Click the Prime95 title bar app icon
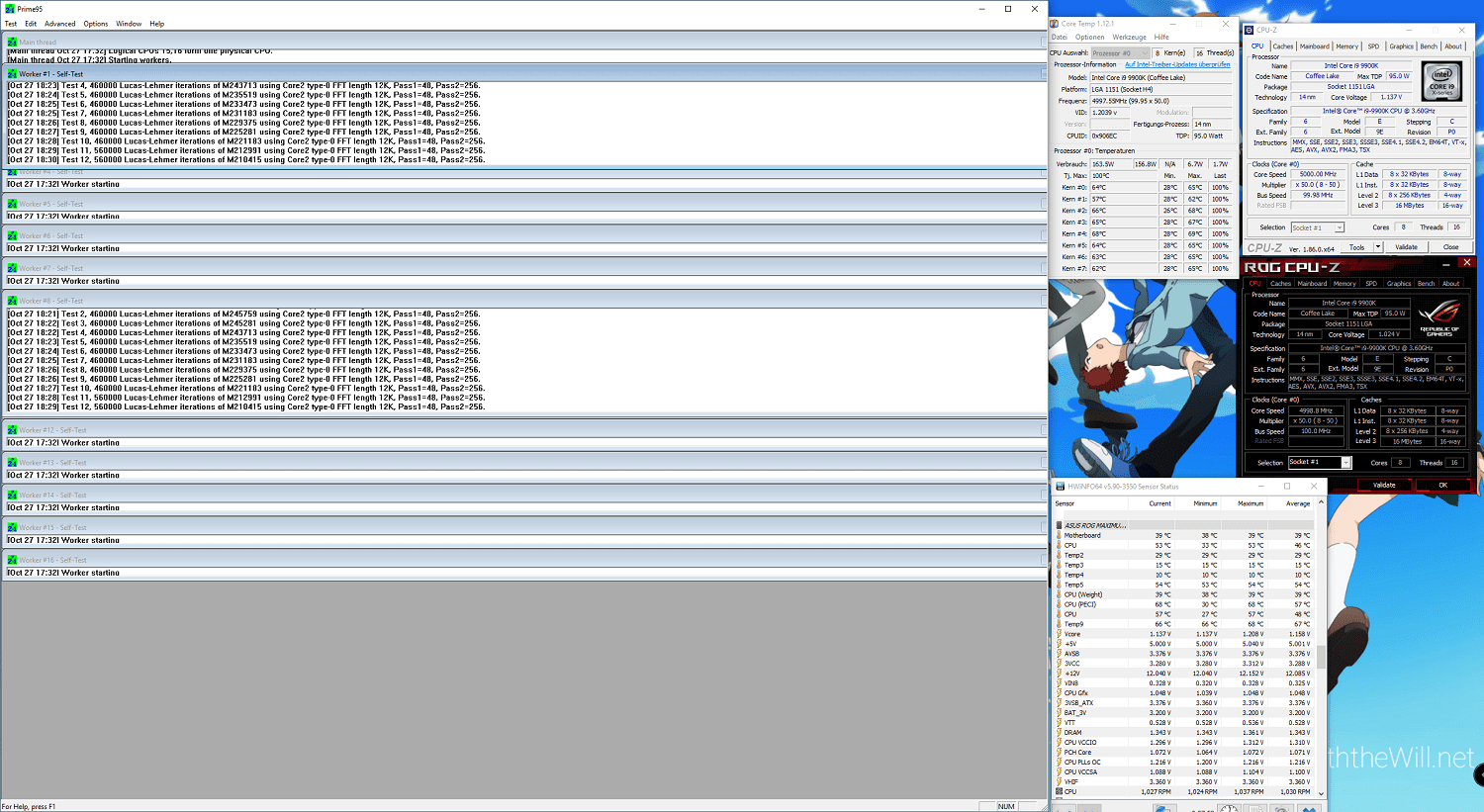Screen dimensions: 1484x812 [10, 9]
